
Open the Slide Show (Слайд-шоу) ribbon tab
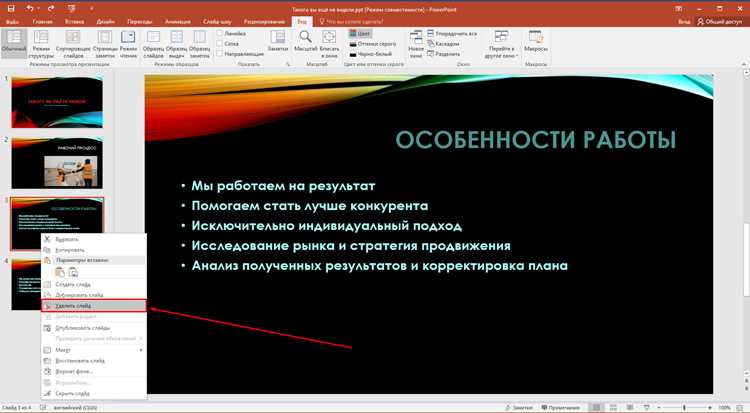(x=217, y=22)
